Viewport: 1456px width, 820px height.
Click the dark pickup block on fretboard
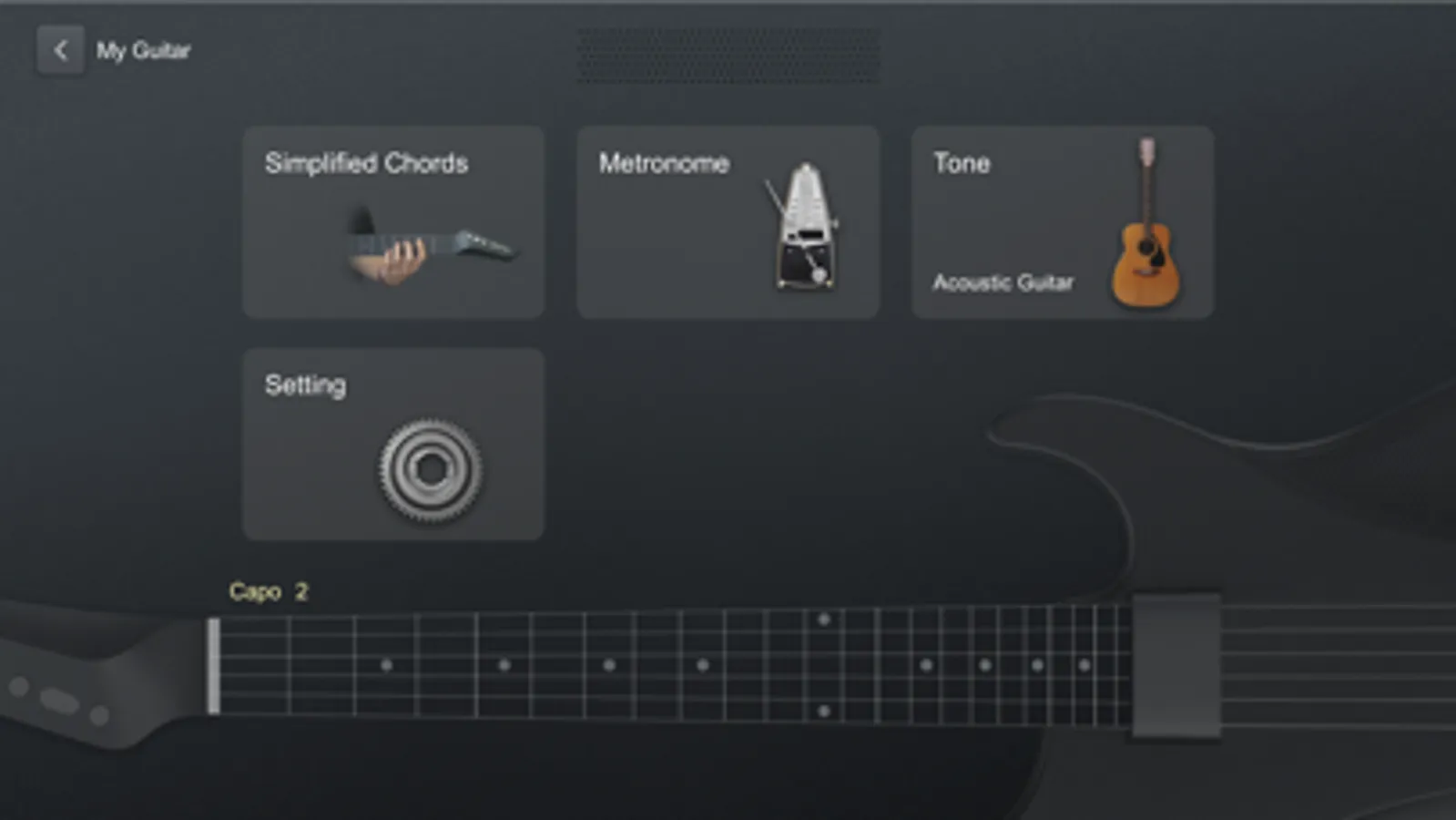[x=1176, y=665]
